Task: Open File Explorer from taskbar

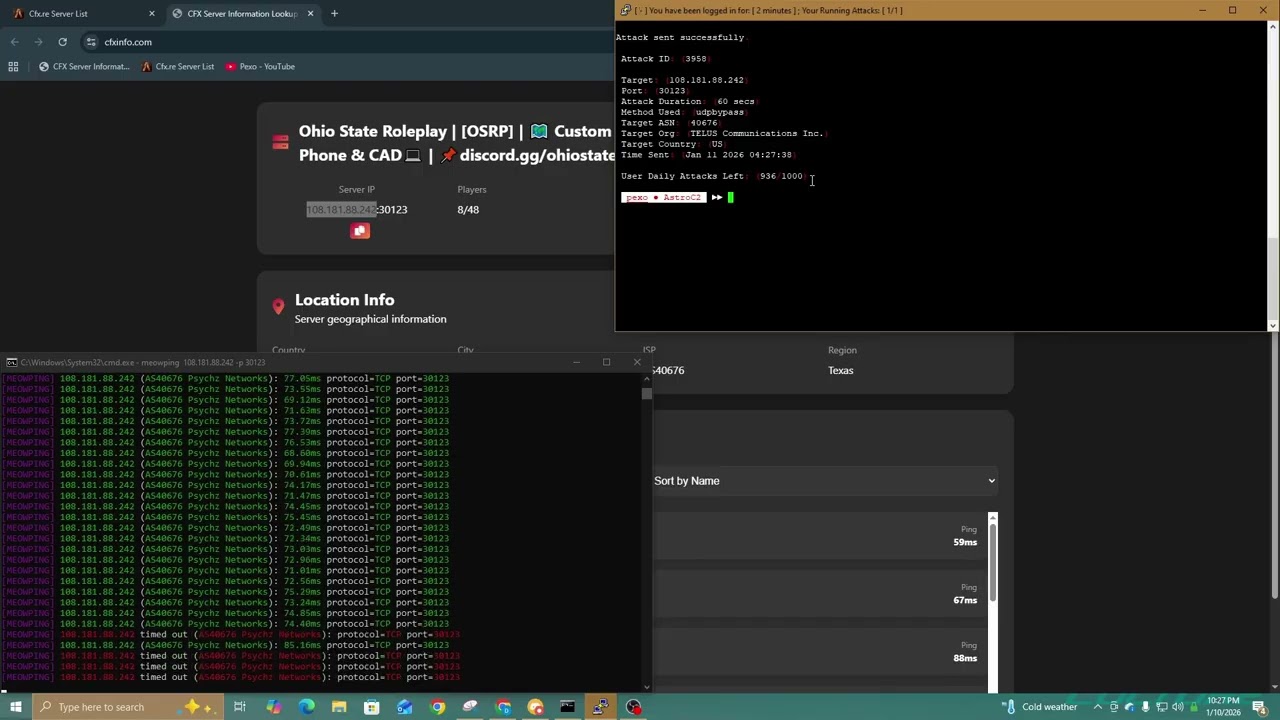Action: [339, 707]
